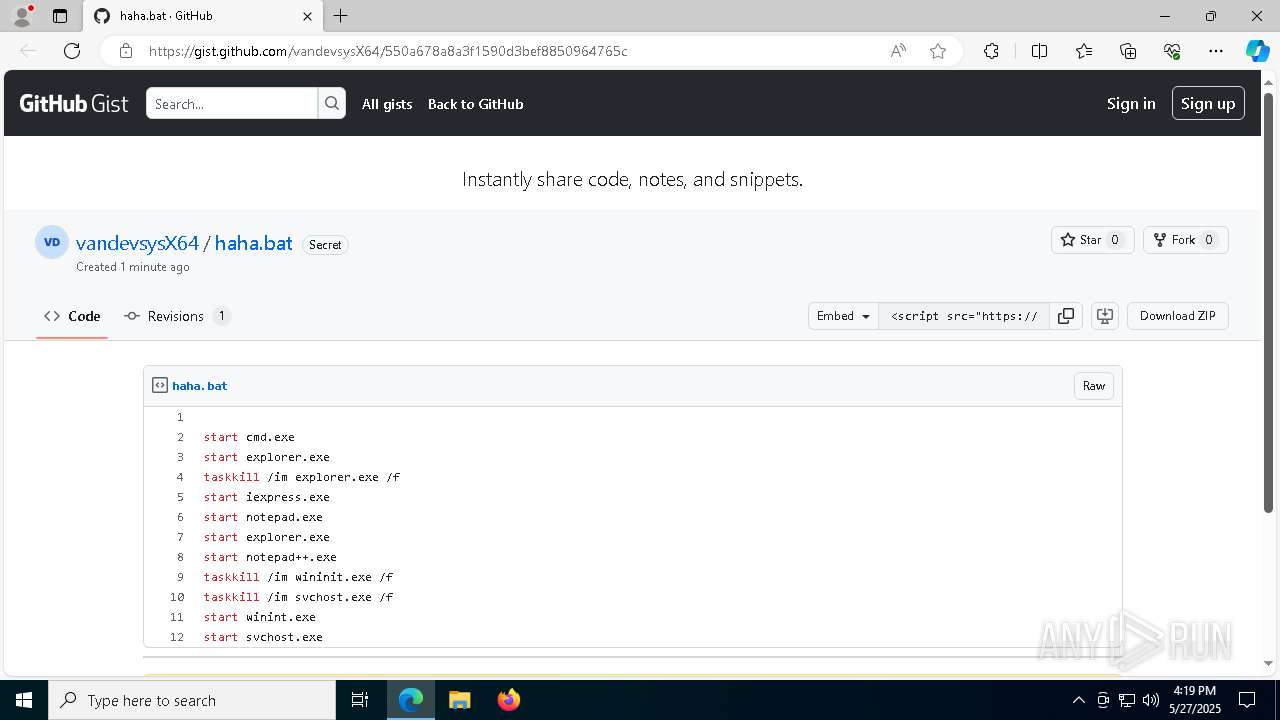This screenshot has height=720, width=1280.
Task: Add this page to favorites
Action: (938, 51)
